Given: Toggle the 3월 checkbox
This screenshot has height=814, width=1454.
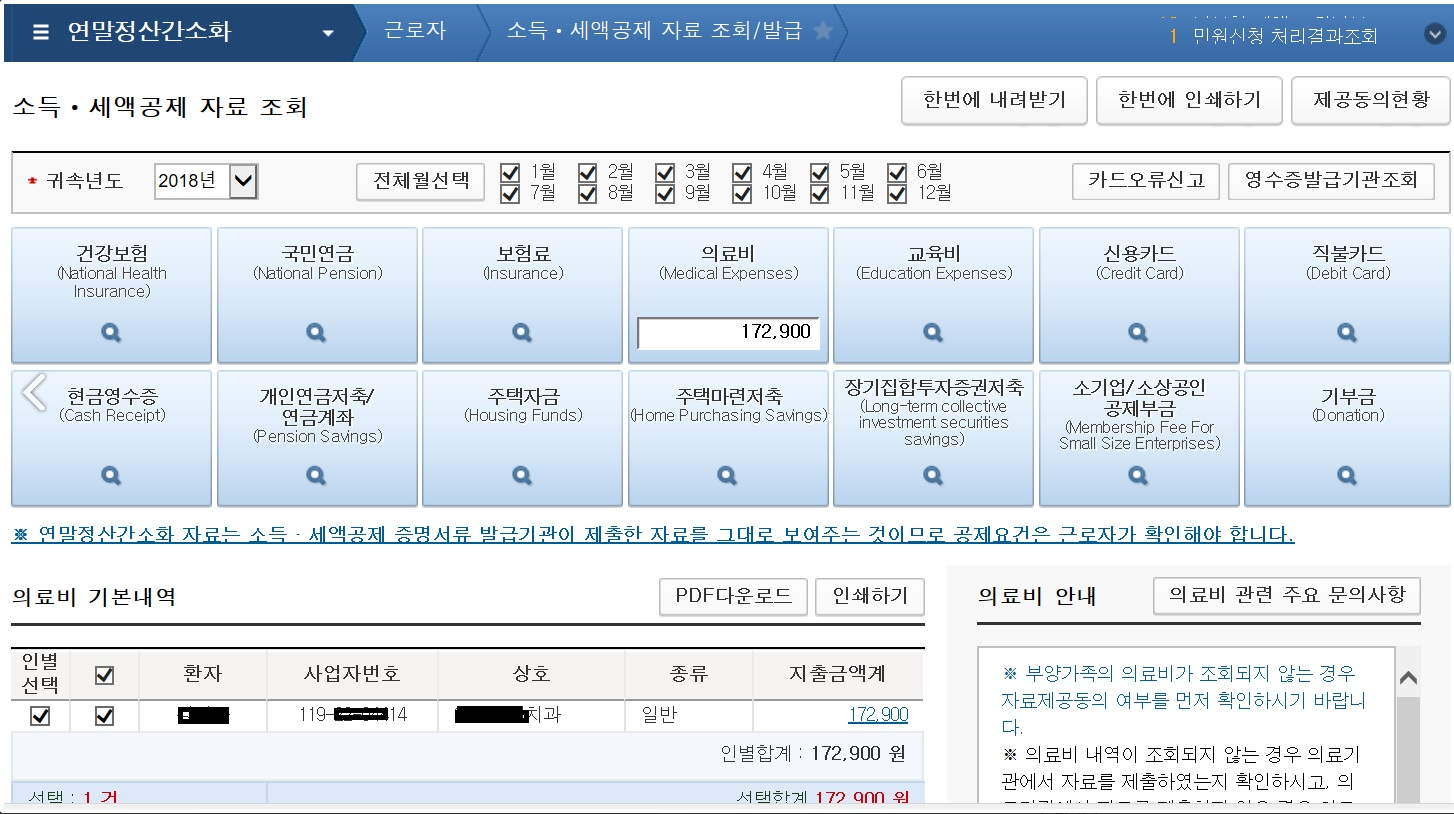Looking at the screenshot, I should [x=665, y=172].
